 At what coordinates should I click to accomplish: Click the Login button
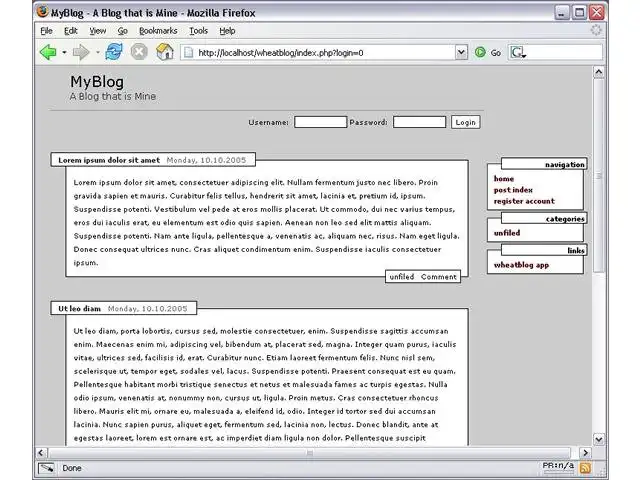pos(466,122)
